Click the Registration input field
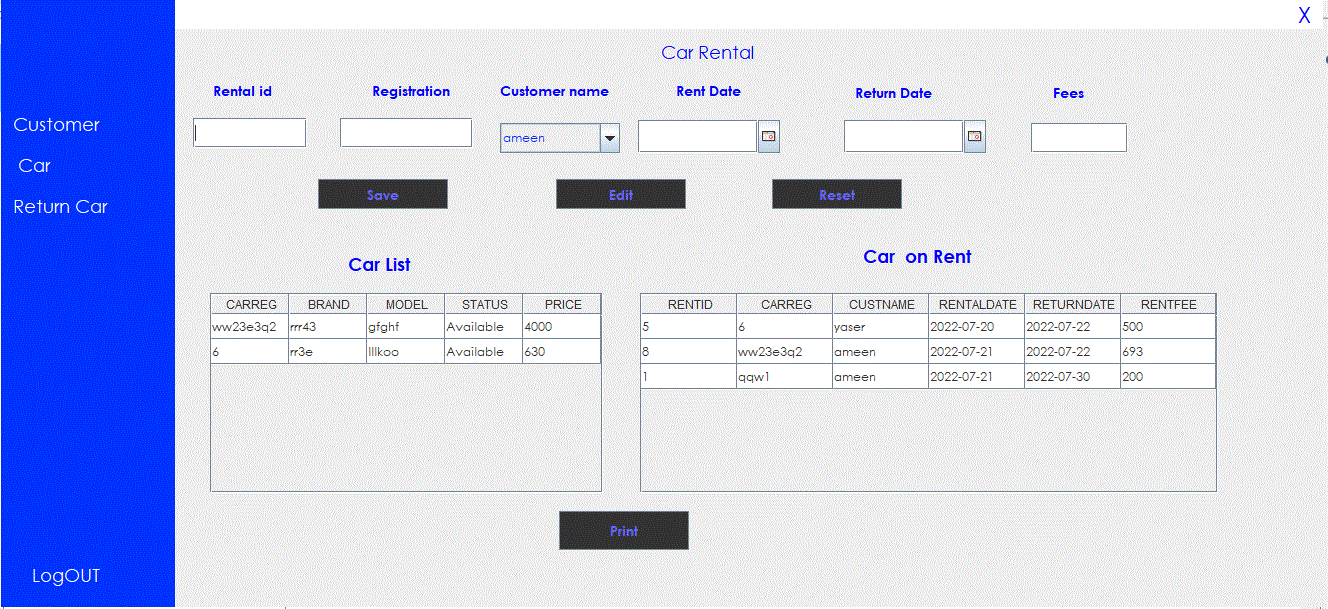 tap(405, 132)
